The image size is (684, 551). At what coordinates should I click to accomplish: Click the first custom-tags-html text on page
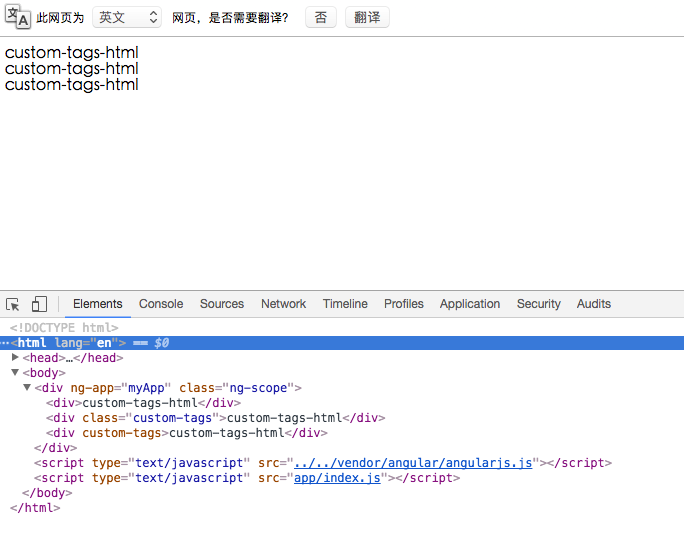[x=72, y=53]
